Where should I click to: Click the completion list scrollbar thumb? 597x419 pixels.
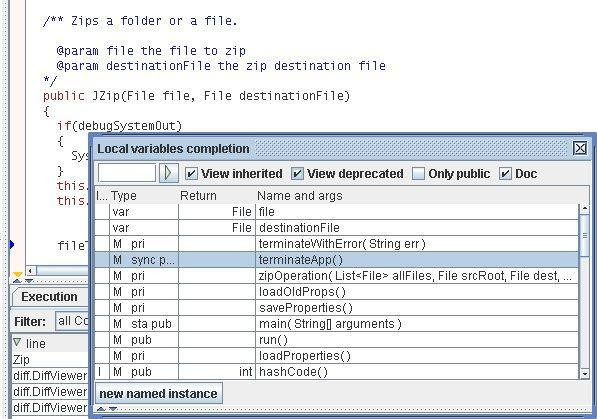584,235
